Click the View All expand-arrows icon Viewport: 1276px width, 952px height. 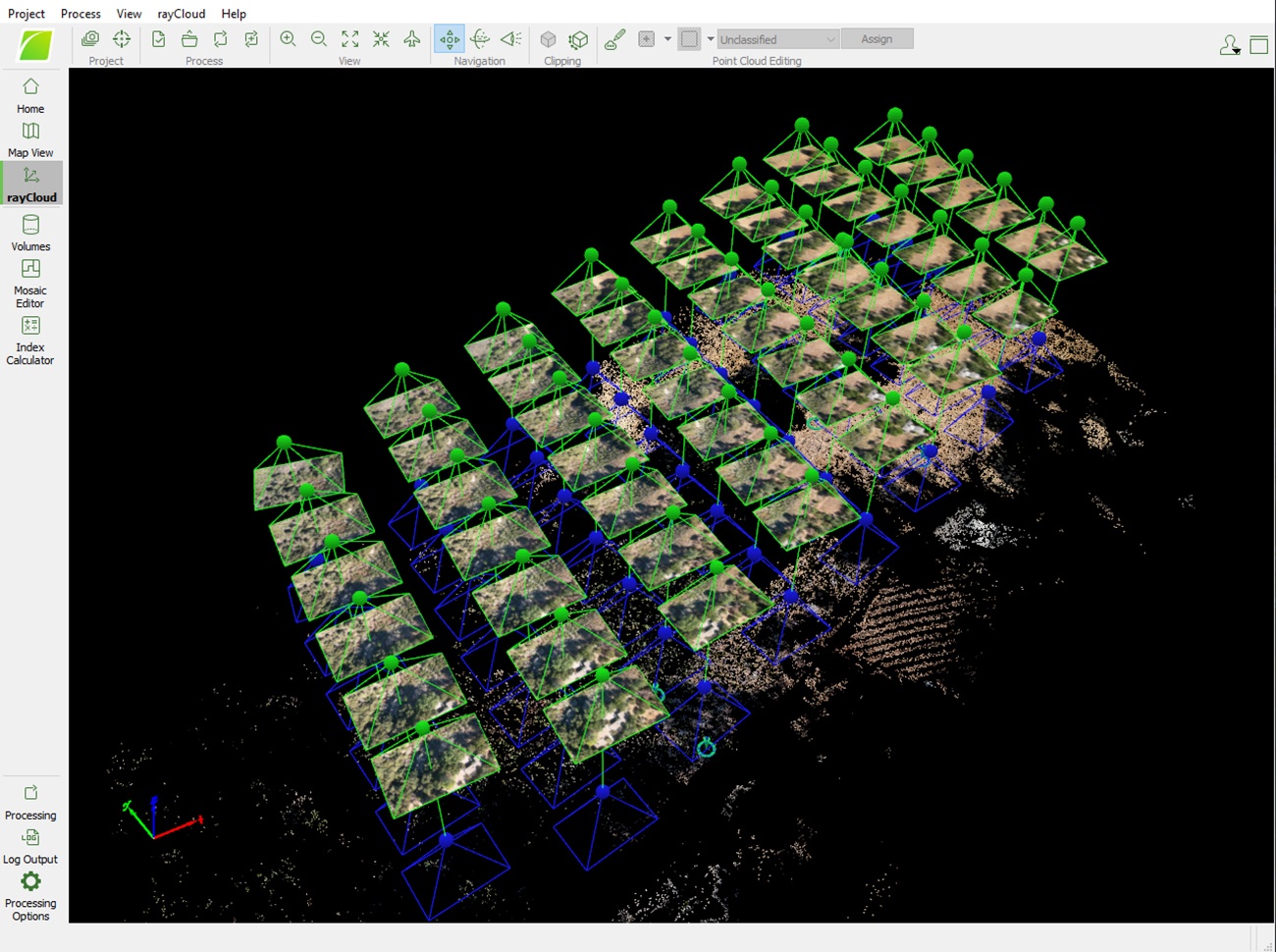(350, 39)
